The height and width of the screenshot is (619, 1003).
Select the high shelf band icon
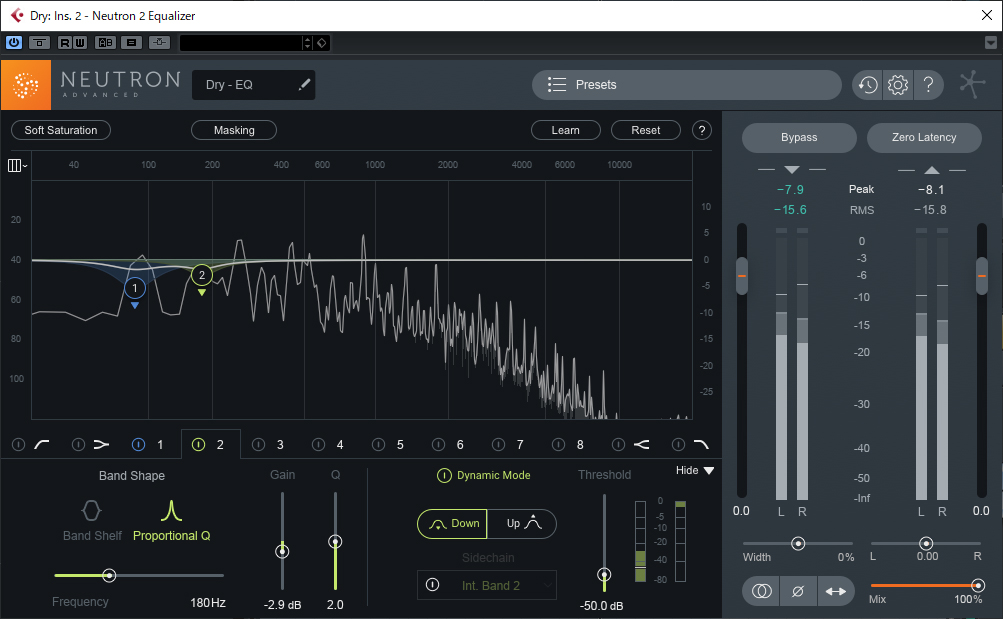pos(641,444)
